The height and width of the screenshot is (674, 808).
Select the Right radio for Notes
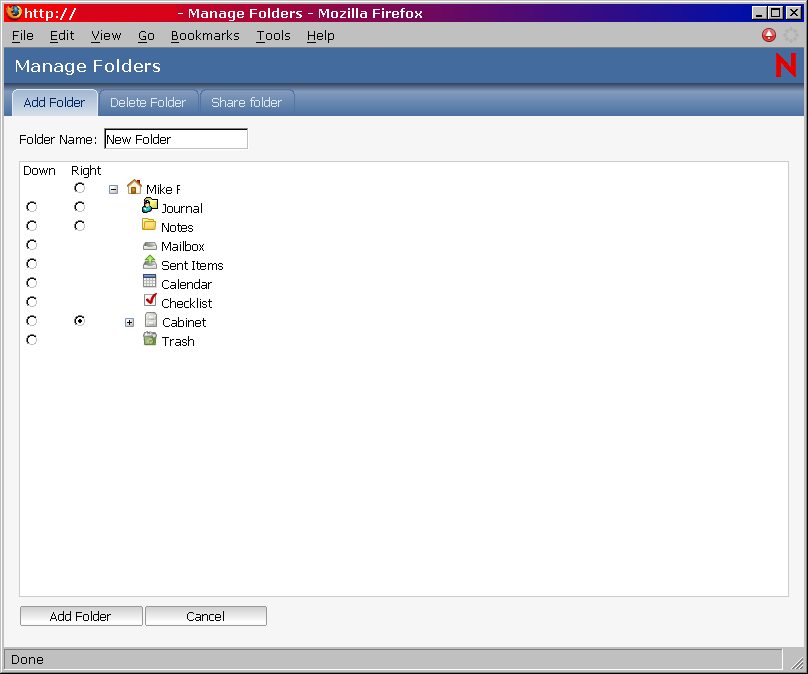79,226
